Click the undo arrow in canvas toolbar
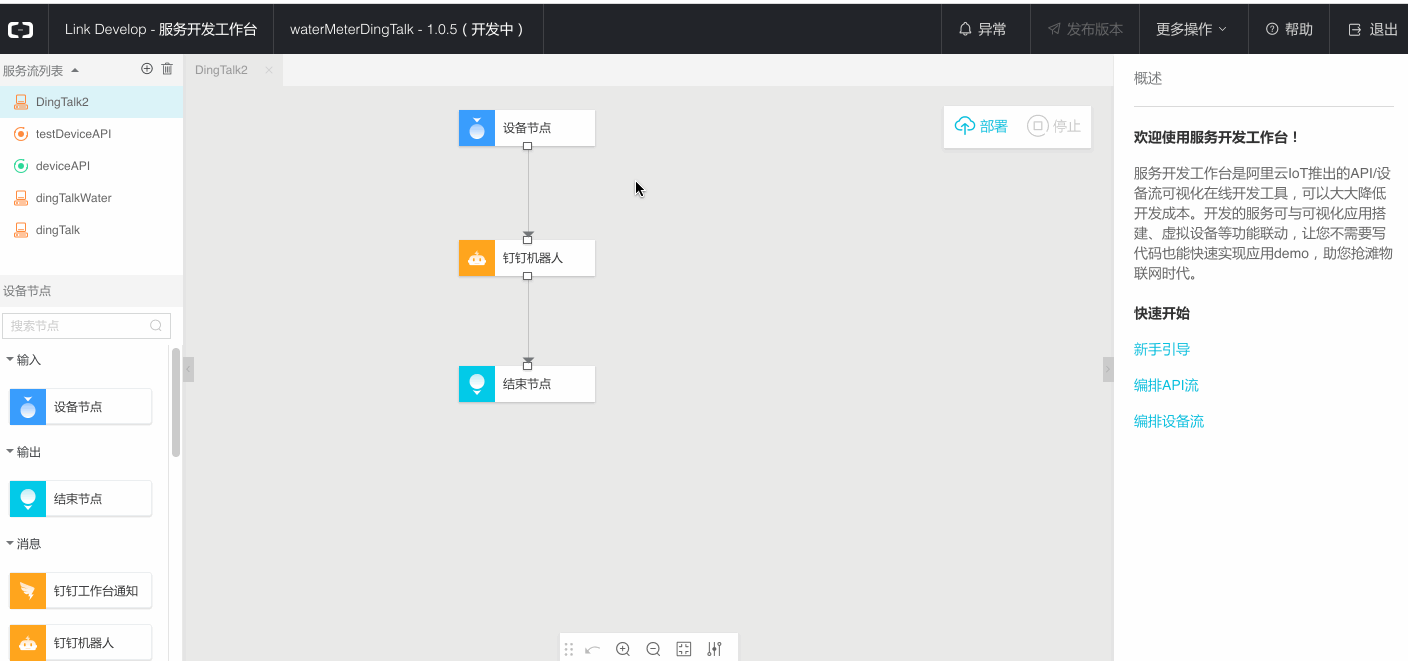 point(593,649)
